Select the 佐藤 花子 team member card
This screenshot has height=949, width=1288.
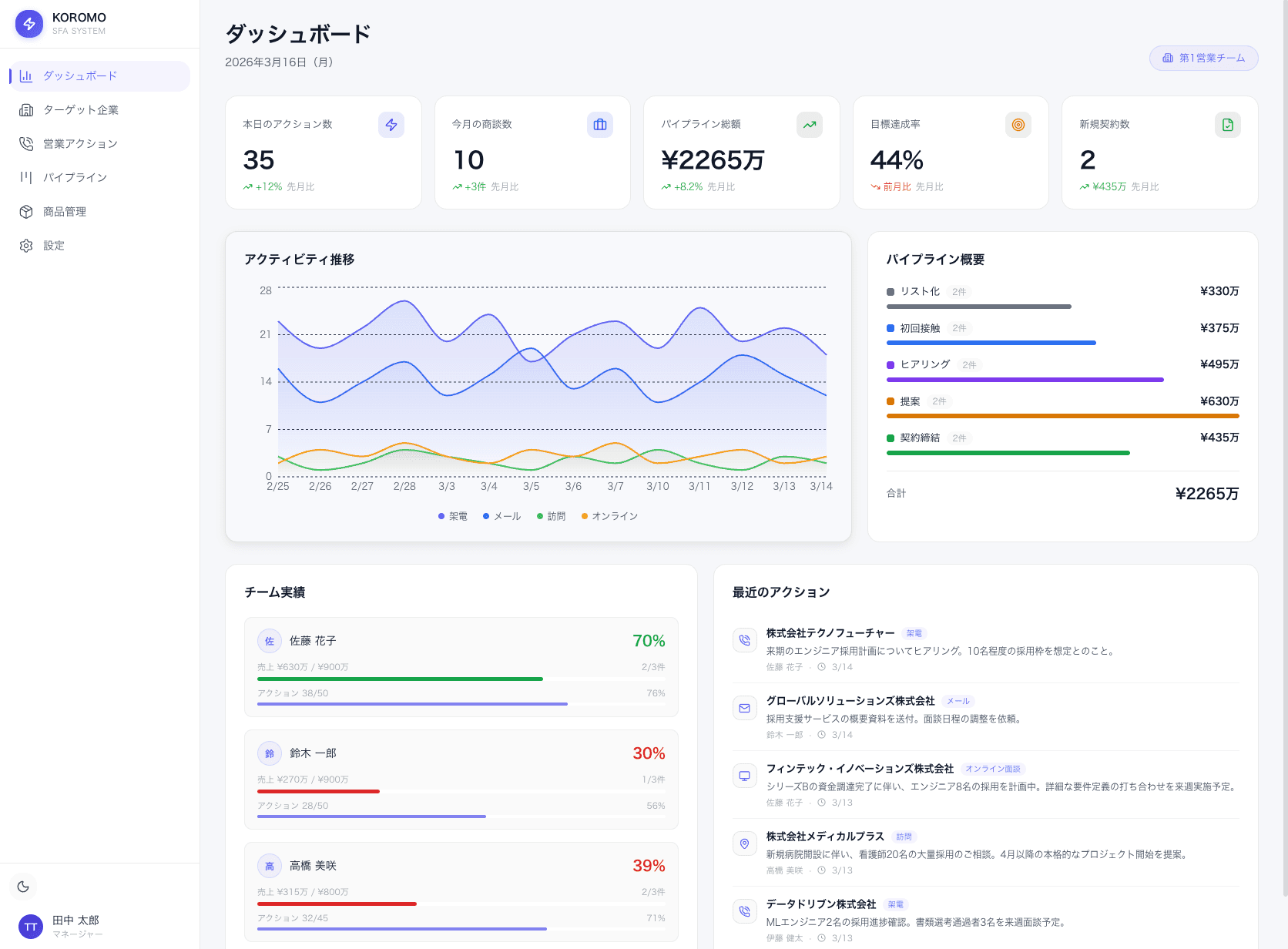pyautogui.click(x=461, y=667)
